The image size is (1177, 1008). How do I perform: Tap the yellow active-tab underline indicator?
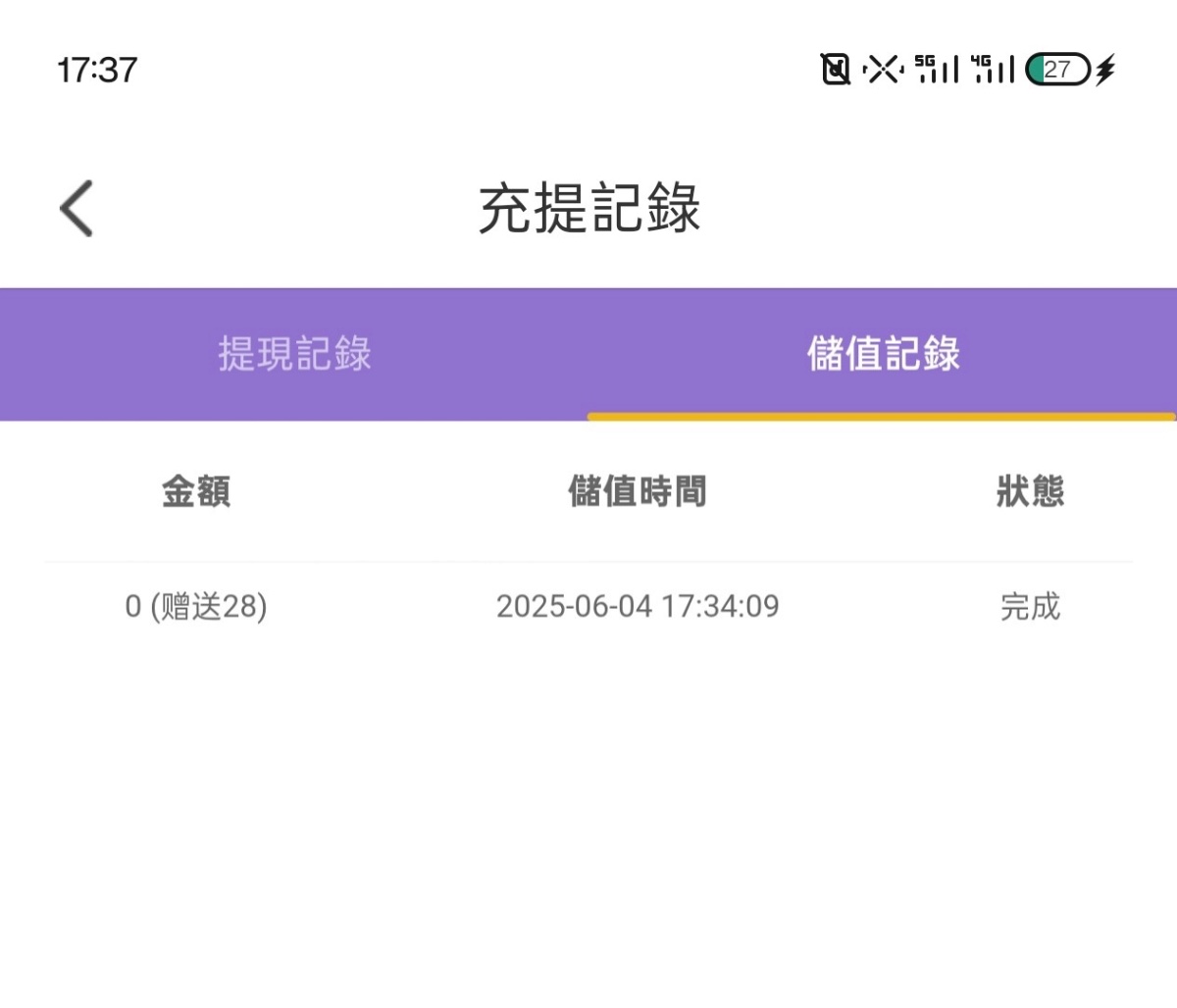pyautogui.click(x=881, y=417)
